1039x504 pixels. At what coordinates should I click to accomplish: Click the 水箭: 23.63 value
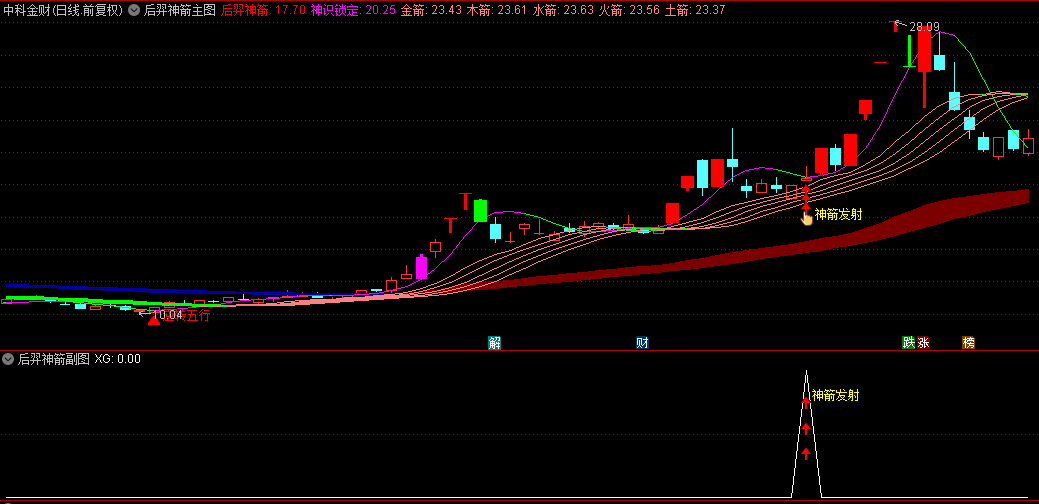point(563,10)
